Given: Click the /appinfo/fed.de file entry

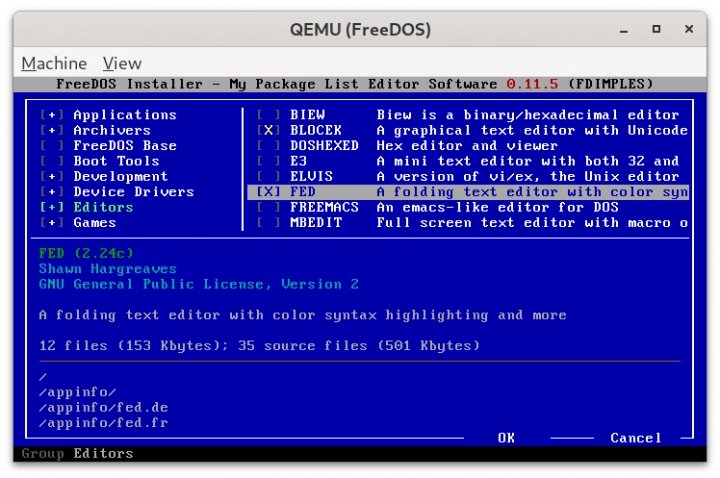Looking at the screenshot, I should pyautogui.click(x=104, y=407).
